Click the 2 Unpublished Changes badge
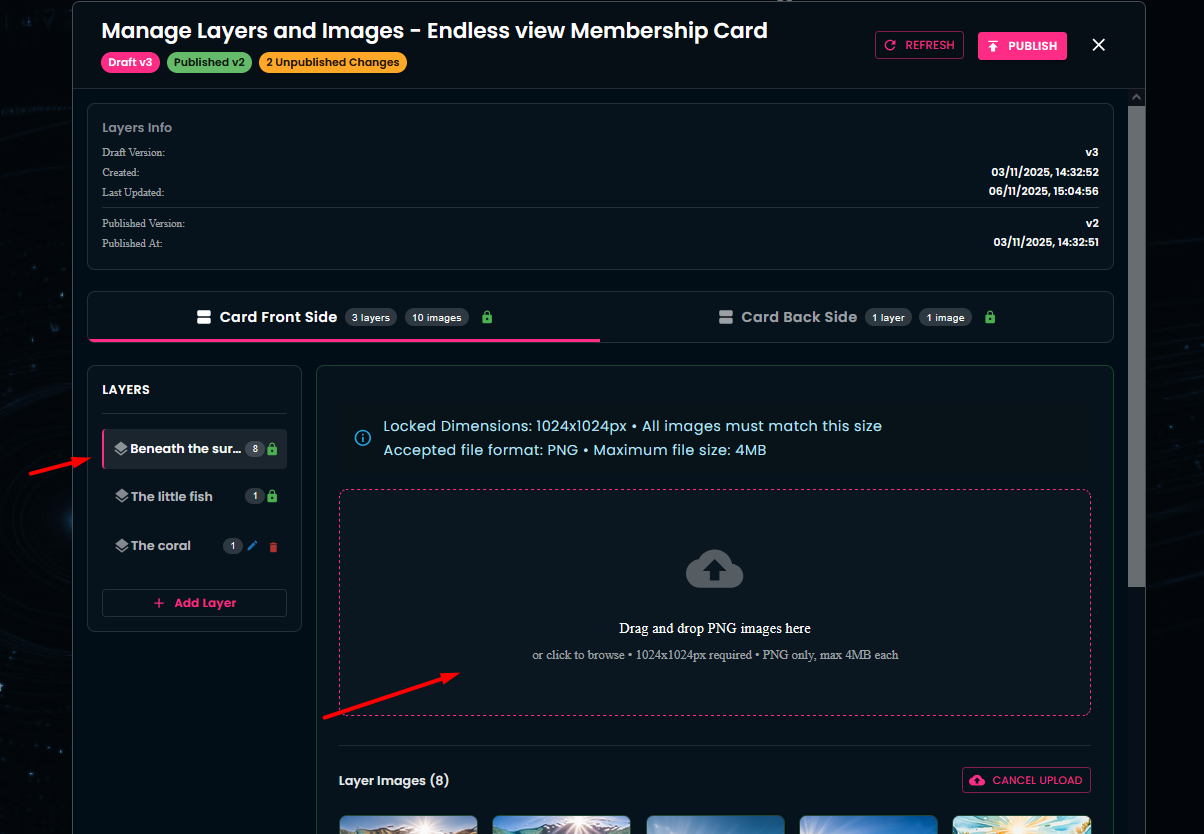Image resolution: width=1204 pixels, height=834 pixels. [333, 62]
